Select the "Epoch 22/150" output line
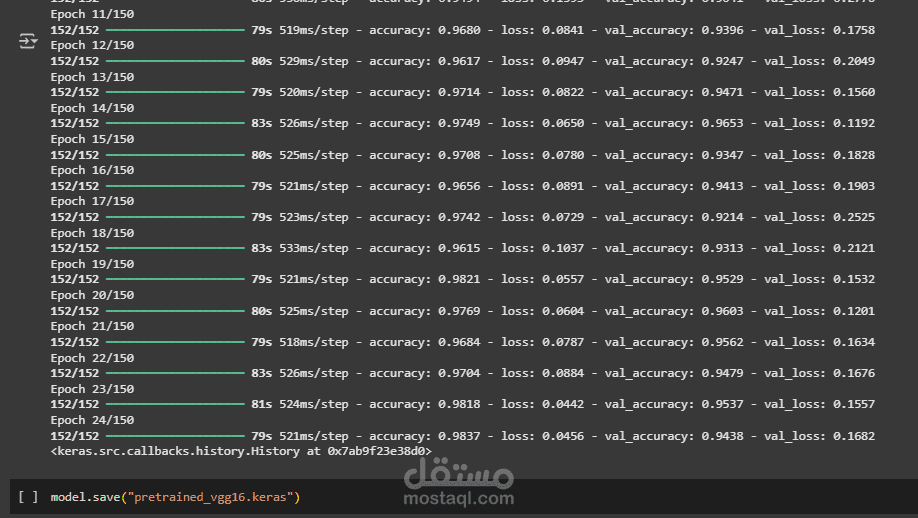This screenshot has width=918, height=518. (92, 358)
